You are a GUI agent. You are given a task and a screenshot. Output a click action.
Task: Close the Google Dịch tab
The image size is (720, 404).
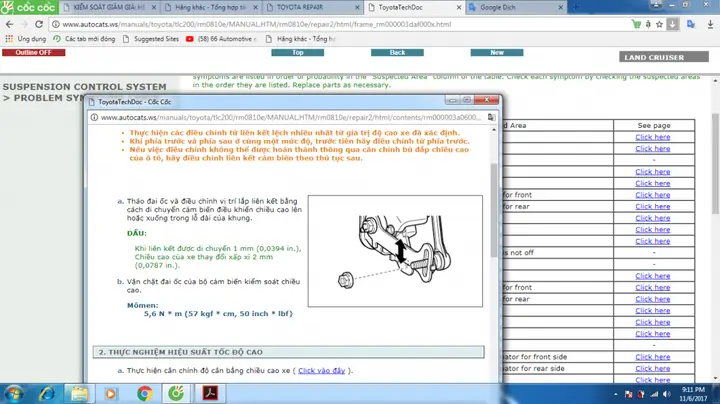point(561,7)
